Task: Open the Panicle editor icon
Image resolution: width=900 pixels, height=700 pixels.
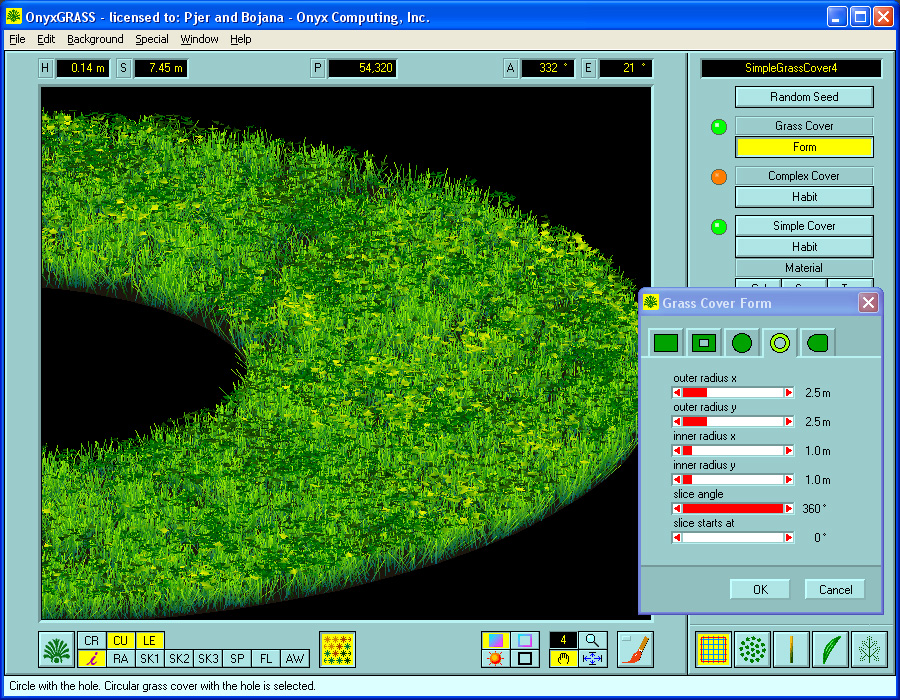Action: pos(869,648)
